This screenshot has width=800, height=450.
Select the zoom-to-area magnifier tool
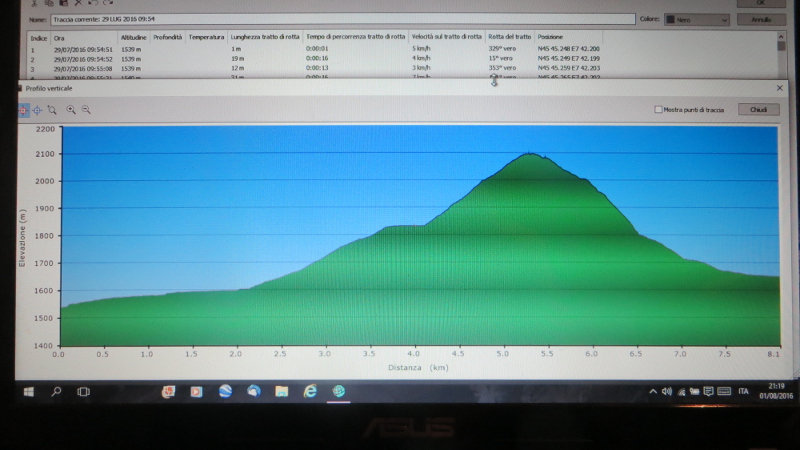tap(52, 110)
